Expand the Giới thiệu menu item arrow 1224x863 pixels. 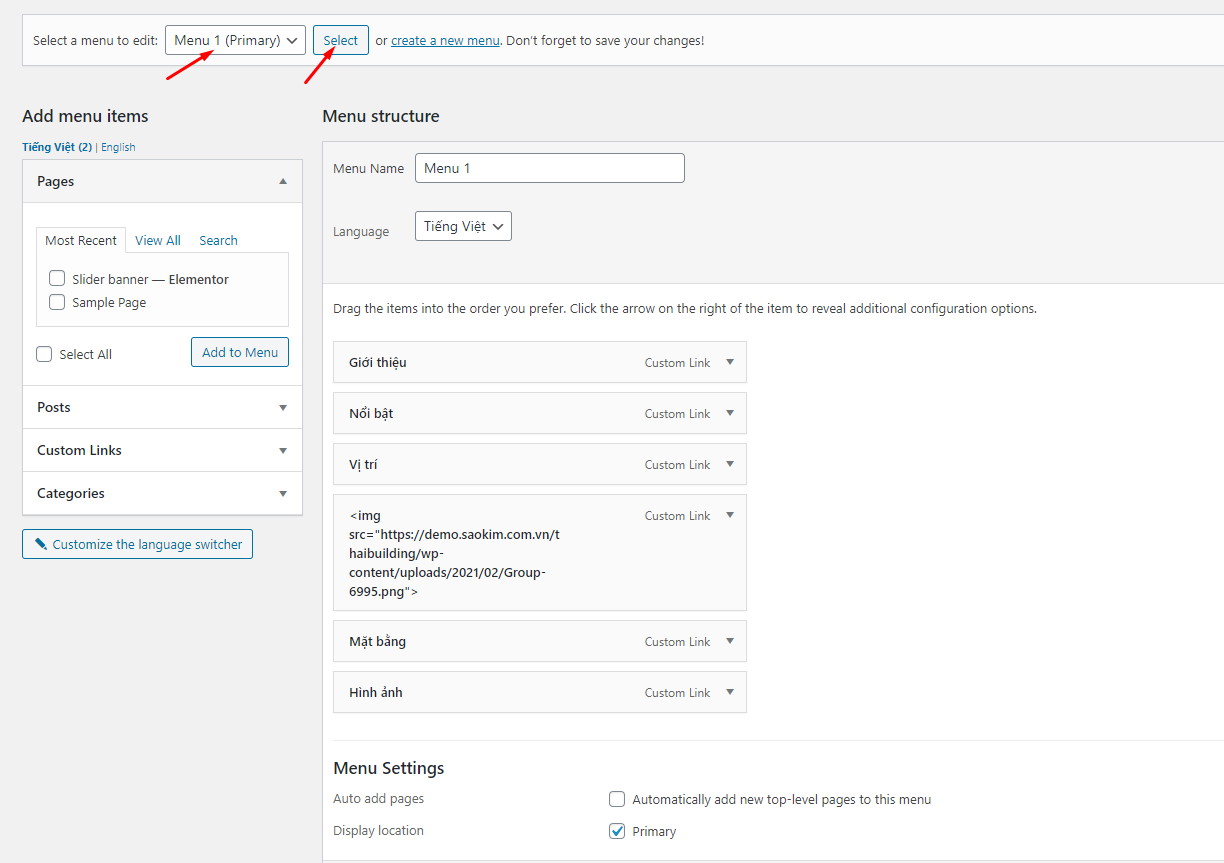click(730, 362)
